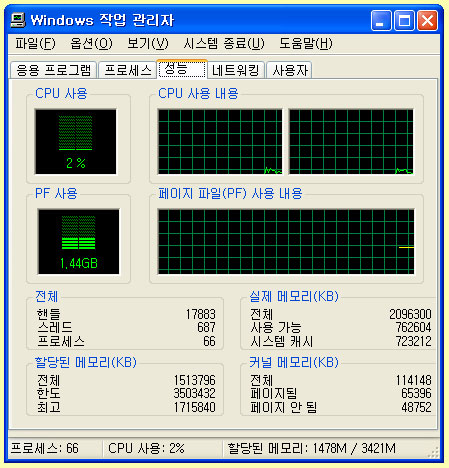Click the CPU 사용 meter showing 2 %

coord(76,142)
